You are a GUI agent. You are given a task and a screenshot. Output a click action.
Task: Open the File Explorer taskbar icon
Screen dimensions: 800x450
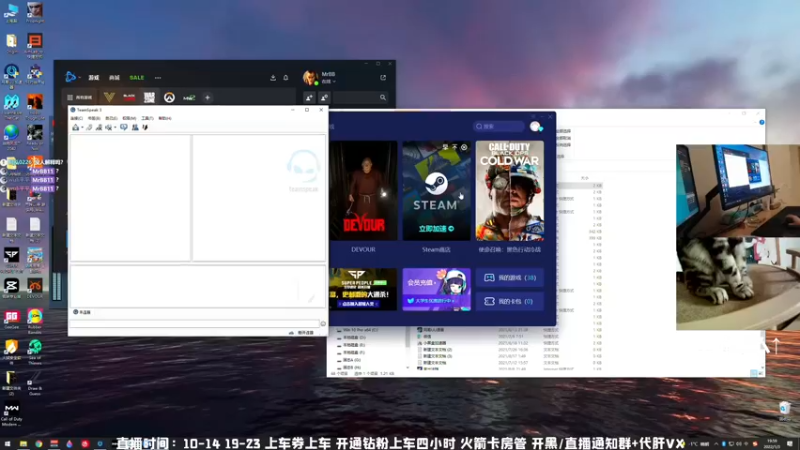pos(23,444)
